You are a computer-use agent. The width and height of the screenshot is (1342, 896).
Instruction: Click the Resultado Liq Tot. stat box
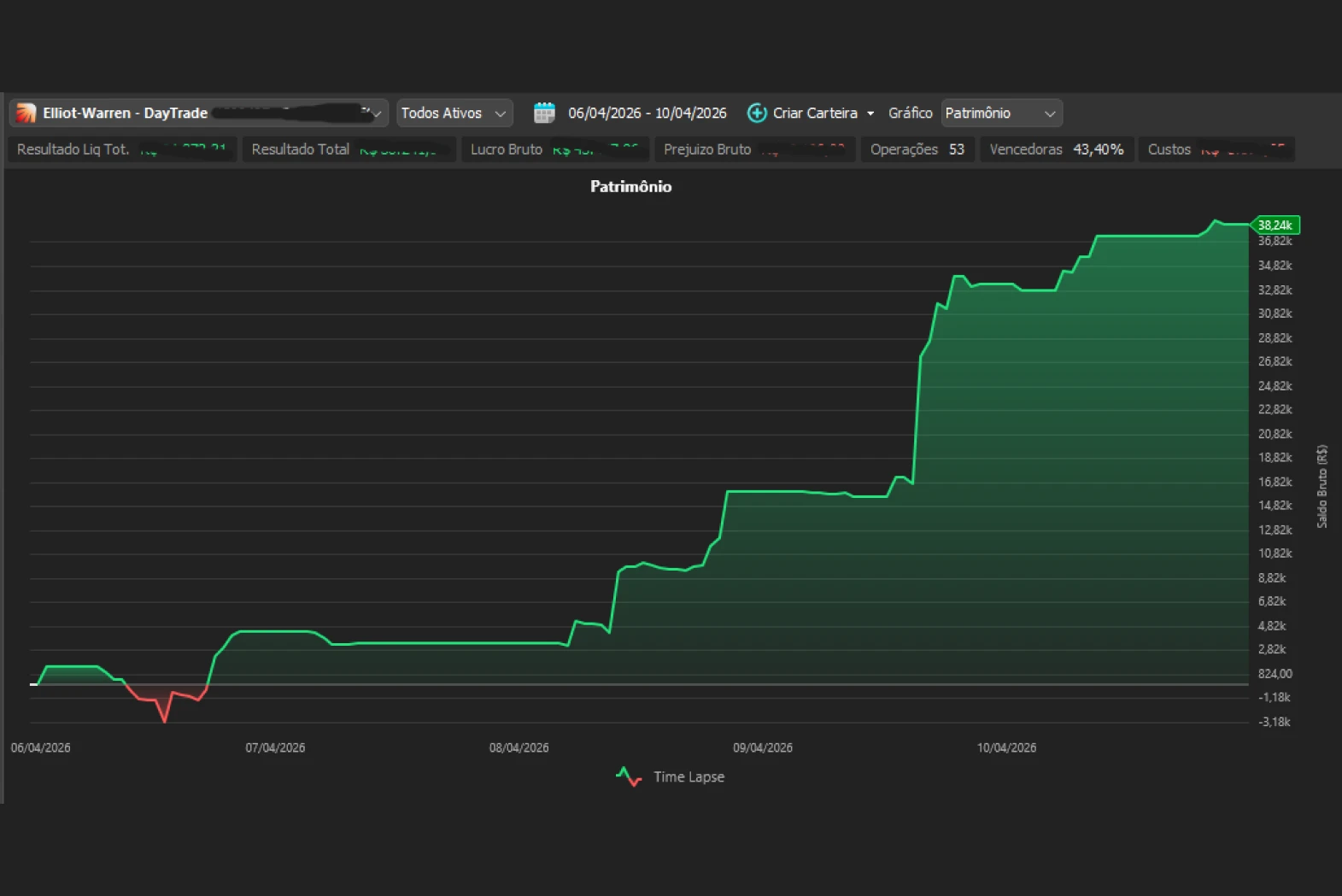point(123,149)
